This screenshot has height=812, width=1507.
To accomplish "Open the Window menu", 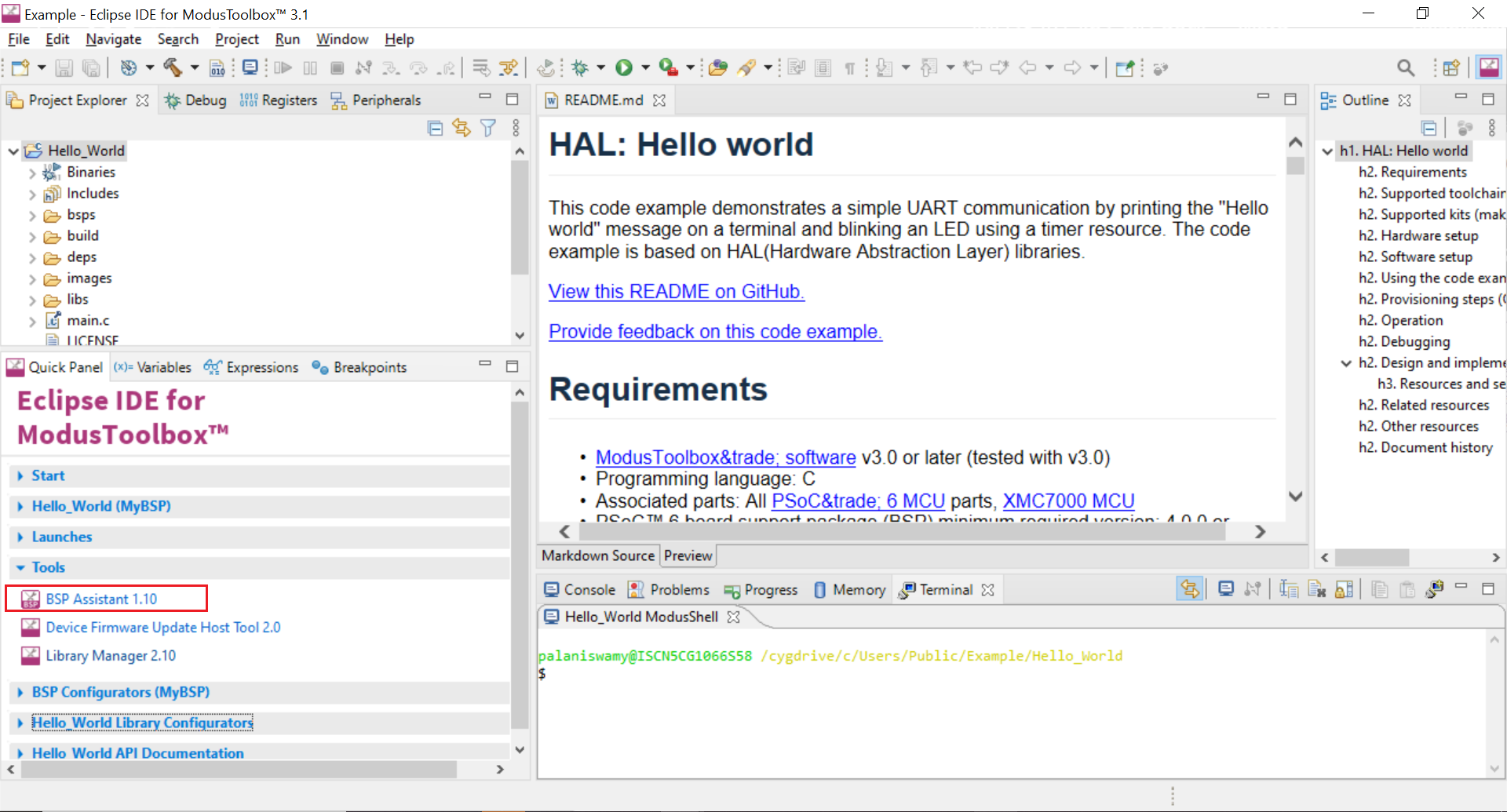I will [x=342, y=39].
